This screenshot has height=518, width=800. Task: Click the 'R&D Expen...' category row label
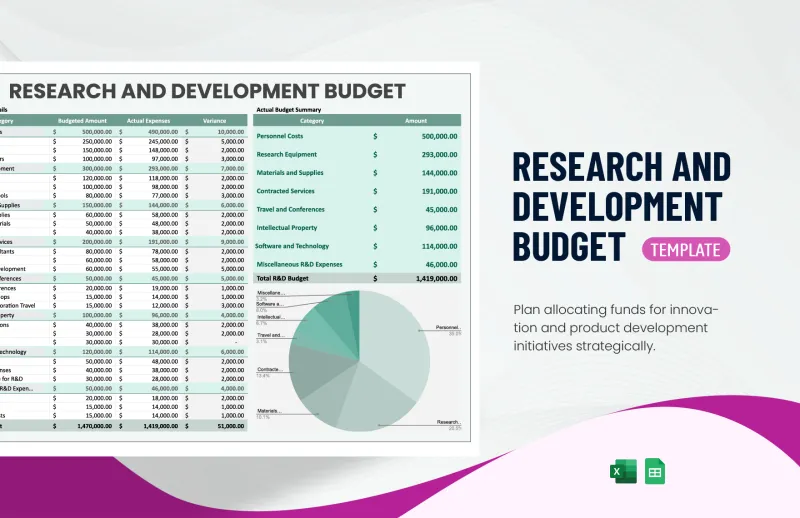pos(16,388)
